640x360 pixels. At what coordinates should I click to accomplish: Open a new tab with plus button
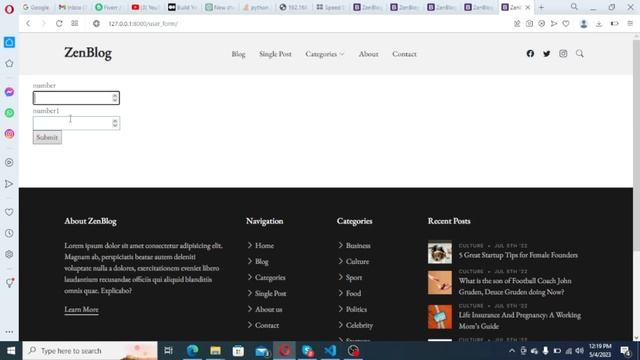click(x=541, y=7)
